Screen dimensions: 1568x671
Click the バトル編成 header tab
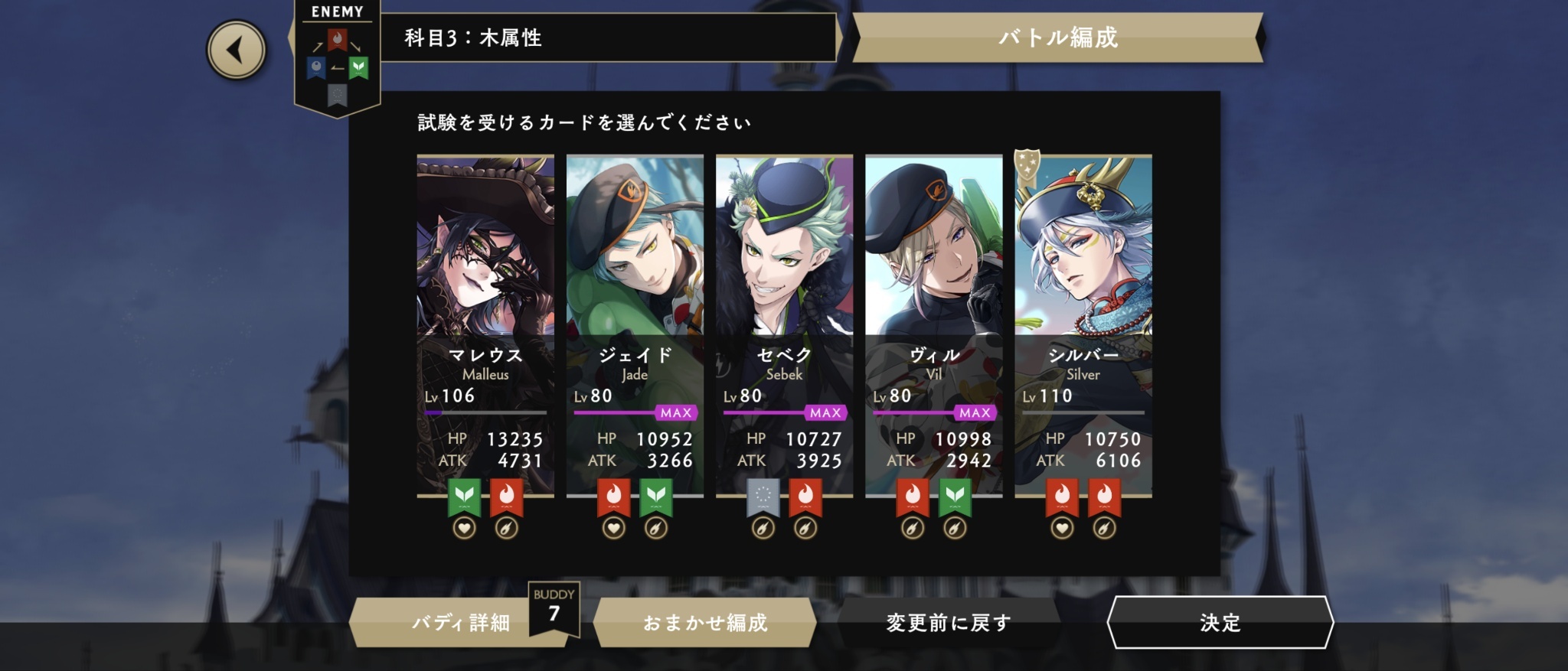coord(1057,37)
